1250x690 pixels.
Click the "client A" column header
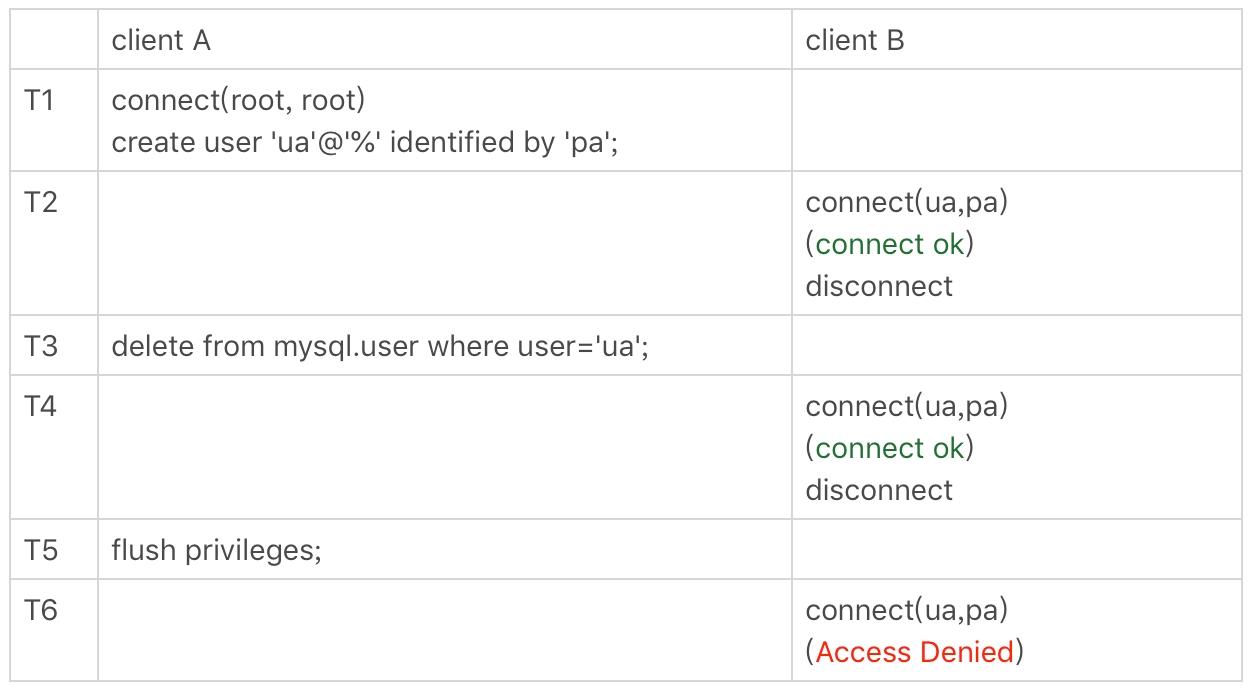tap(161, 41)
